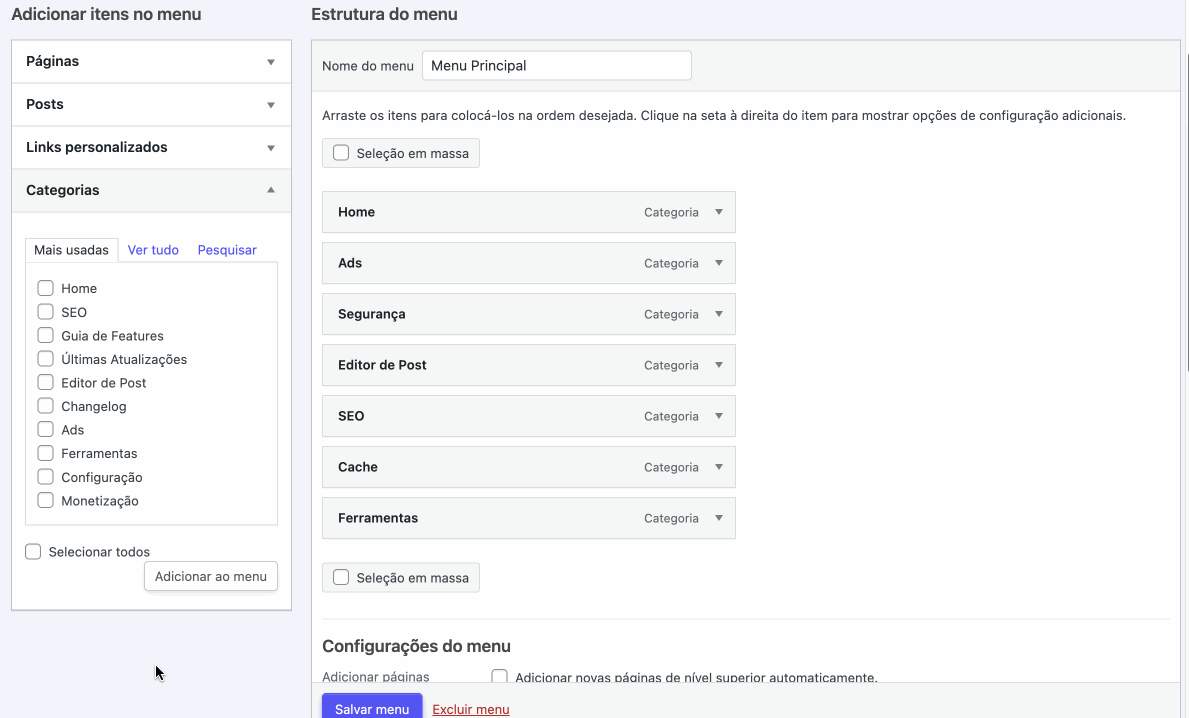Screen dimensions: 1189x718
Task: Click the Editor de Post menu item title
Action: pyautogui.click(x=382, y=365)
